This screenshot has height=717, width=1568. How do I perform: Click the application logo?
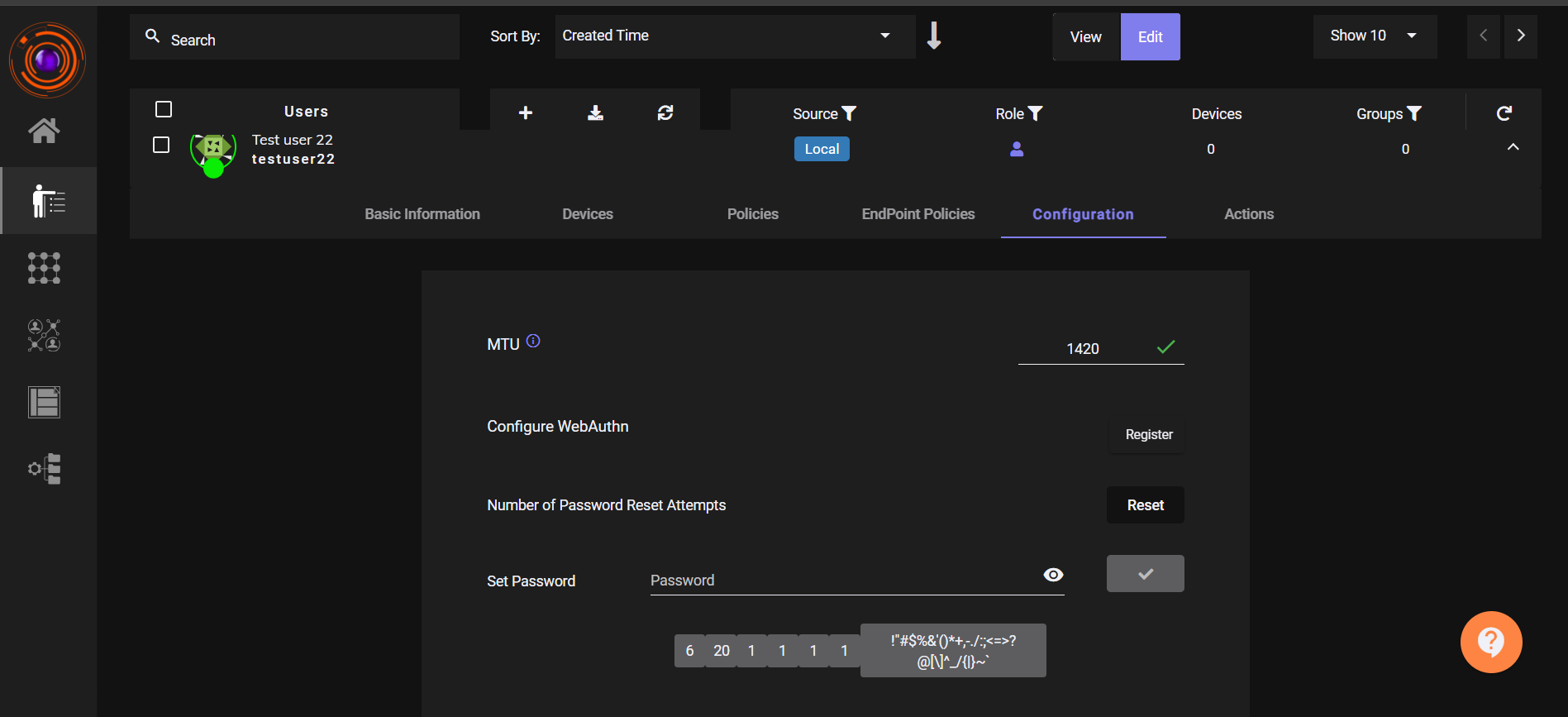(47, 60)
